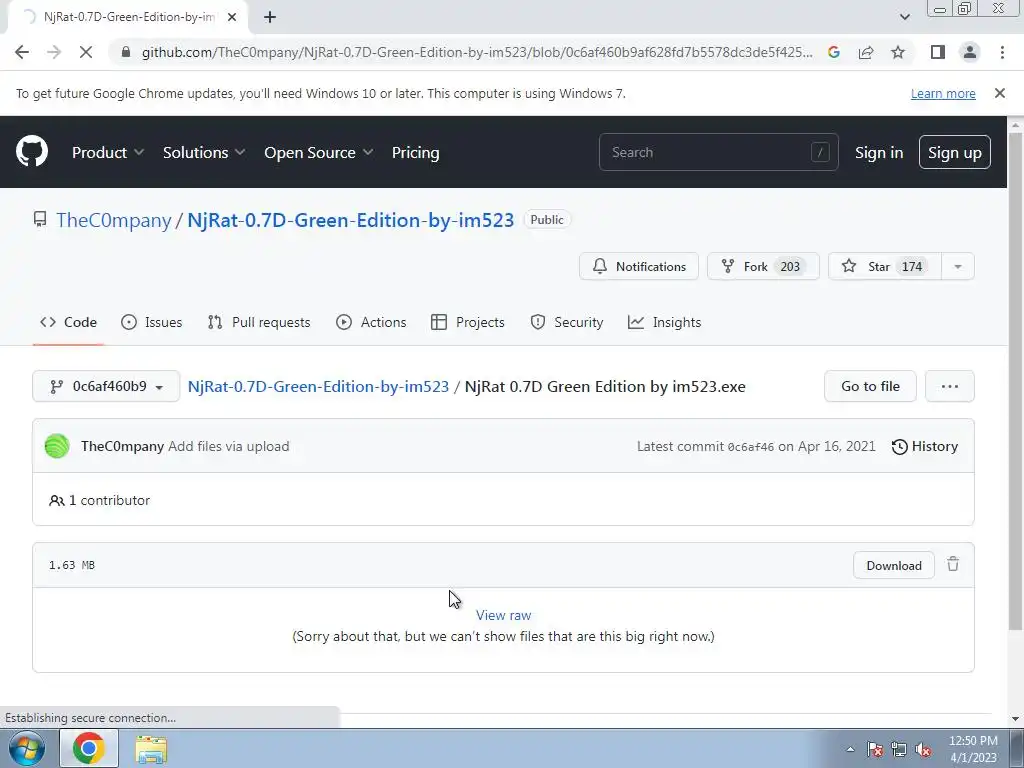This screenshot has height=768, width=1024.
Task: Click the taskbar clock showing 12:50 PM
Action: pyautogui.click(x=973, y=749)
